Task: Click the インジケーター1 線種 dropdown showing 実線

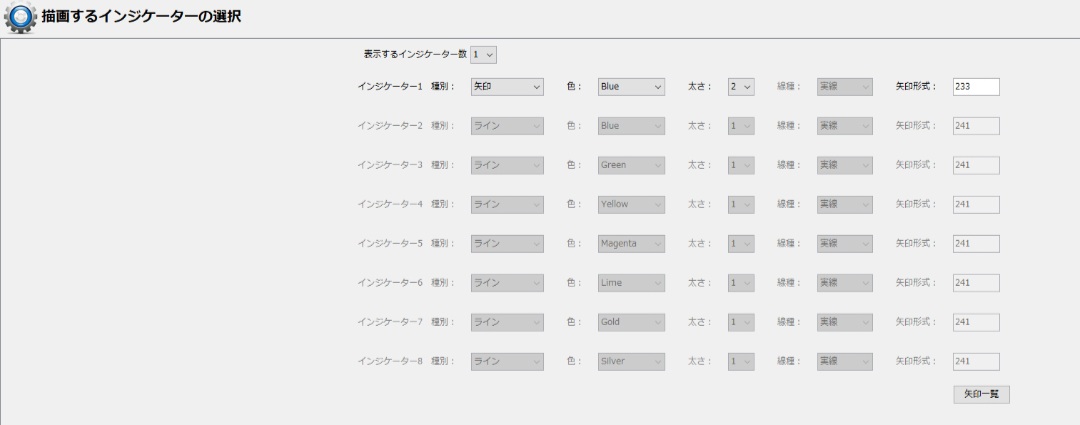Action: [844, 87]
